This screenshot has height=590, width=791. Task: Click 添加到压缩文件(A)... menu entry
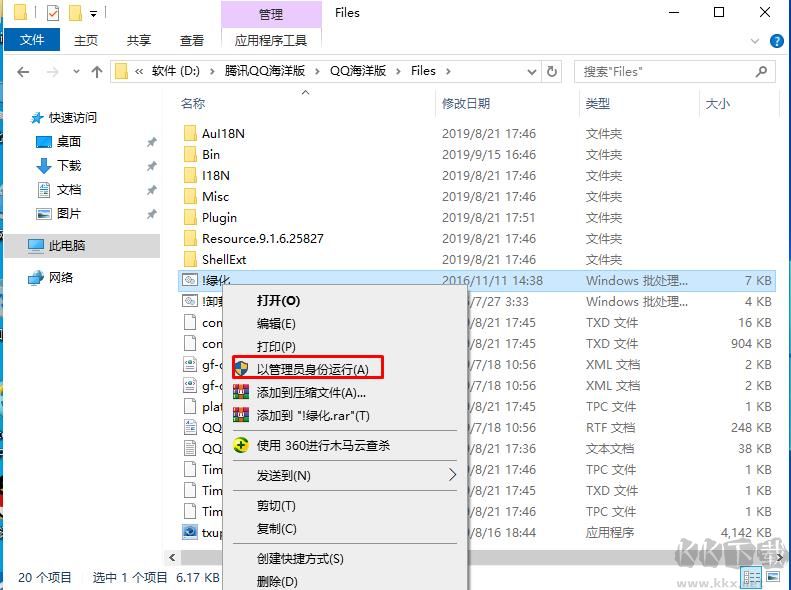[311, 392]
